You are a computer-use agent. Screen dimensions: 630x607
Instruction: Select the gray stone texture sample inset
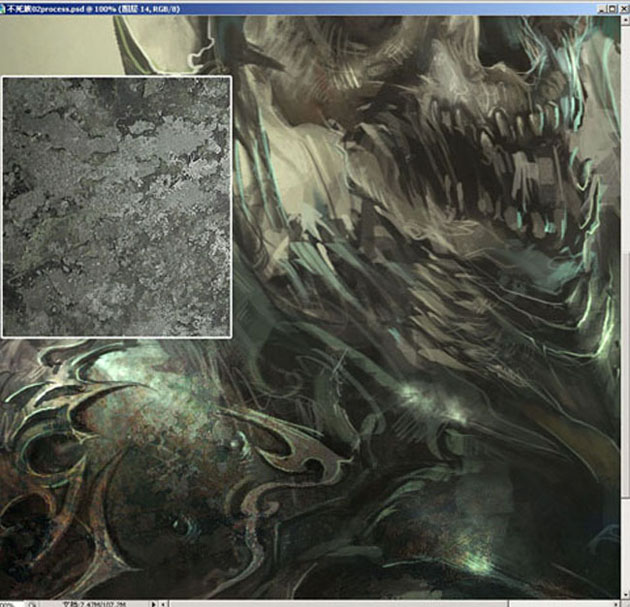point(117,207)
